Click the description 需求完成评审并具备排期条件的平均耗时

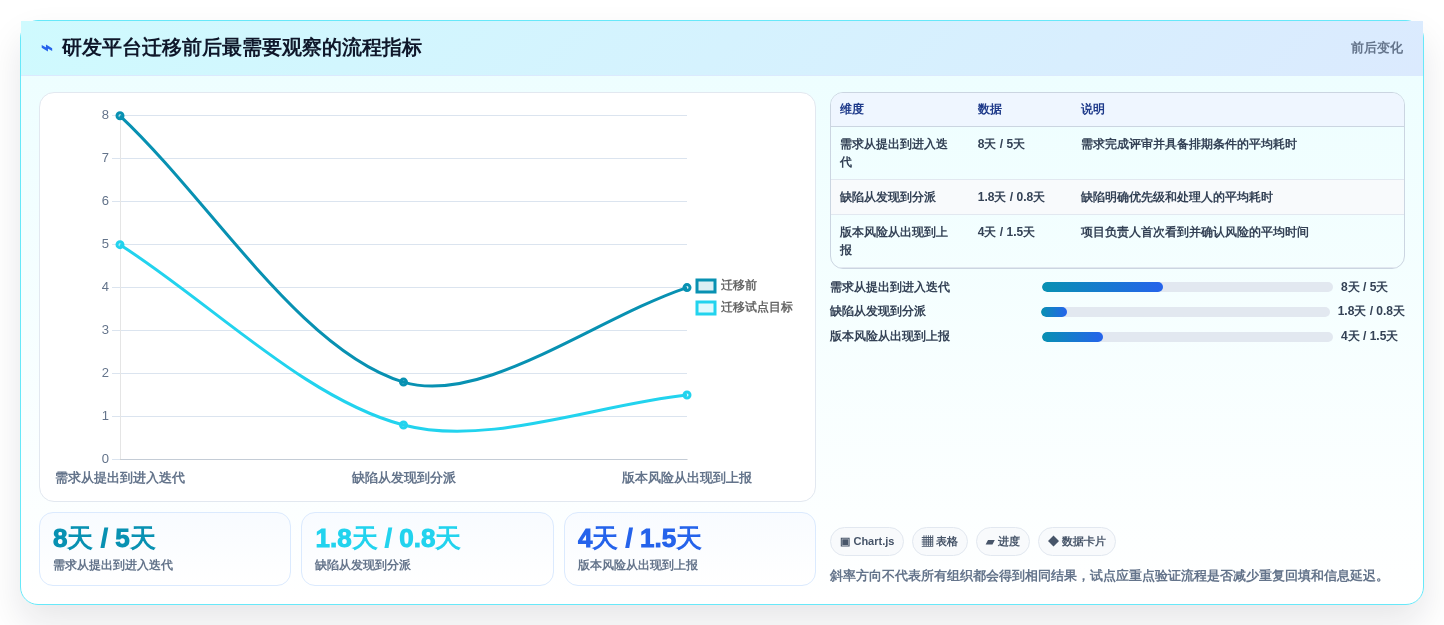pos(1189,145)
